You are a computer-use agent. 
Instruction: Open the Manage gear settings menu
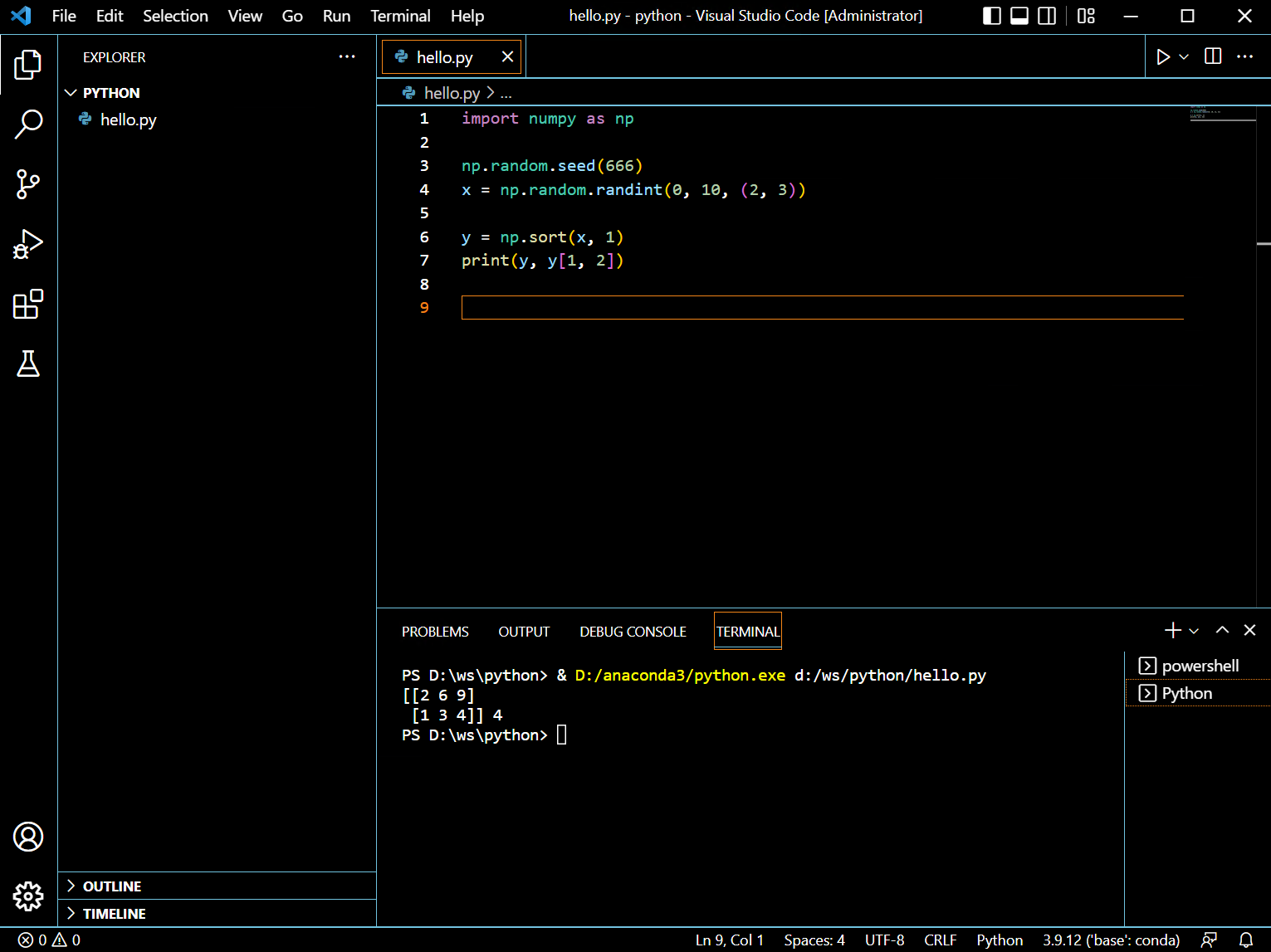(x=28, y=896)
